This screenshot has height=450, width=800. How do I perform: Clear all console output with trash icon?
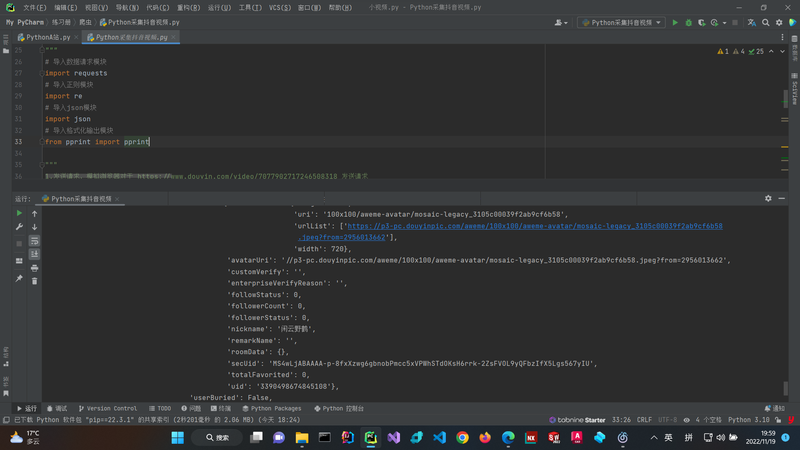point(34,281)
